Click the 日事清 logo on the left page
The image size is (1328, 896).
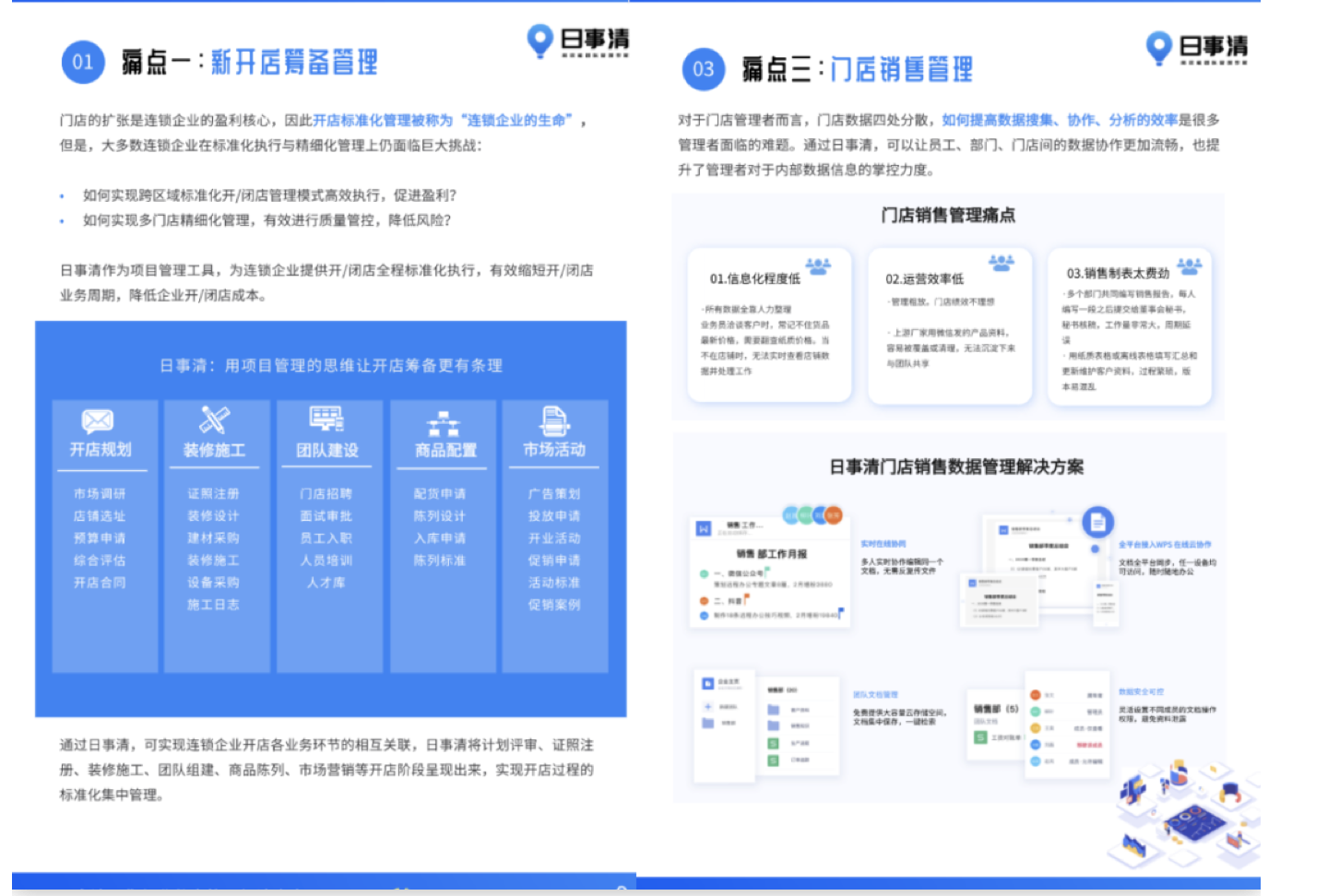tap(578, 41)
